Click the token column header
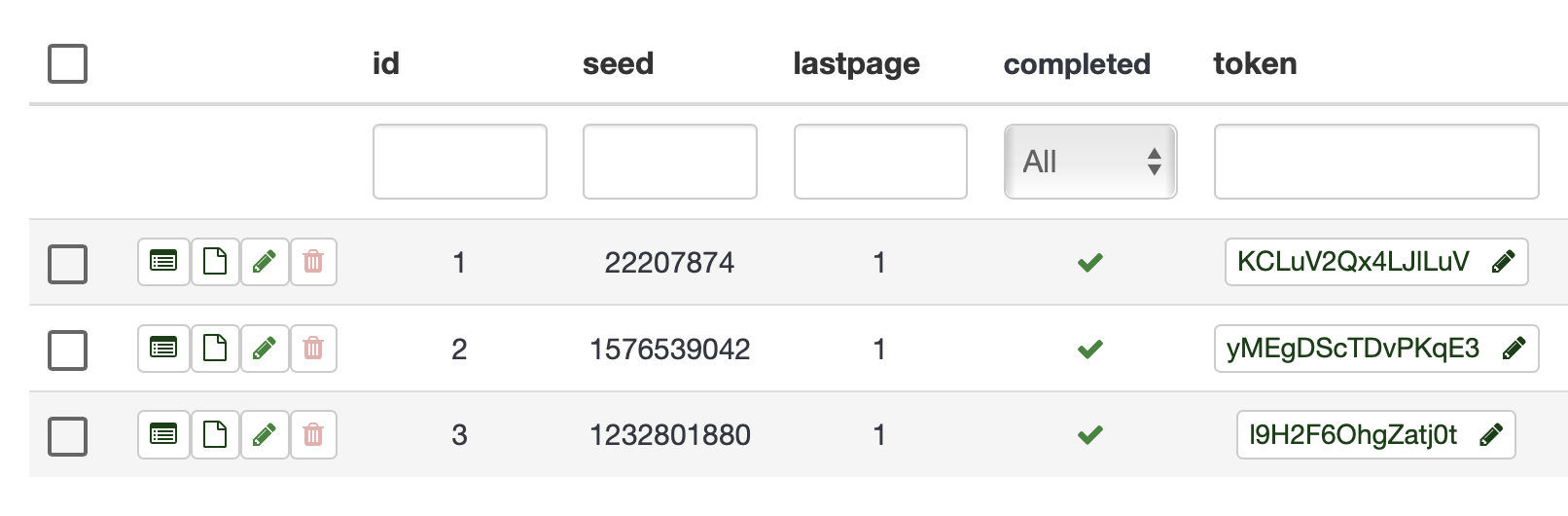Viewport: 1568px width, 516px height. 1255,64
